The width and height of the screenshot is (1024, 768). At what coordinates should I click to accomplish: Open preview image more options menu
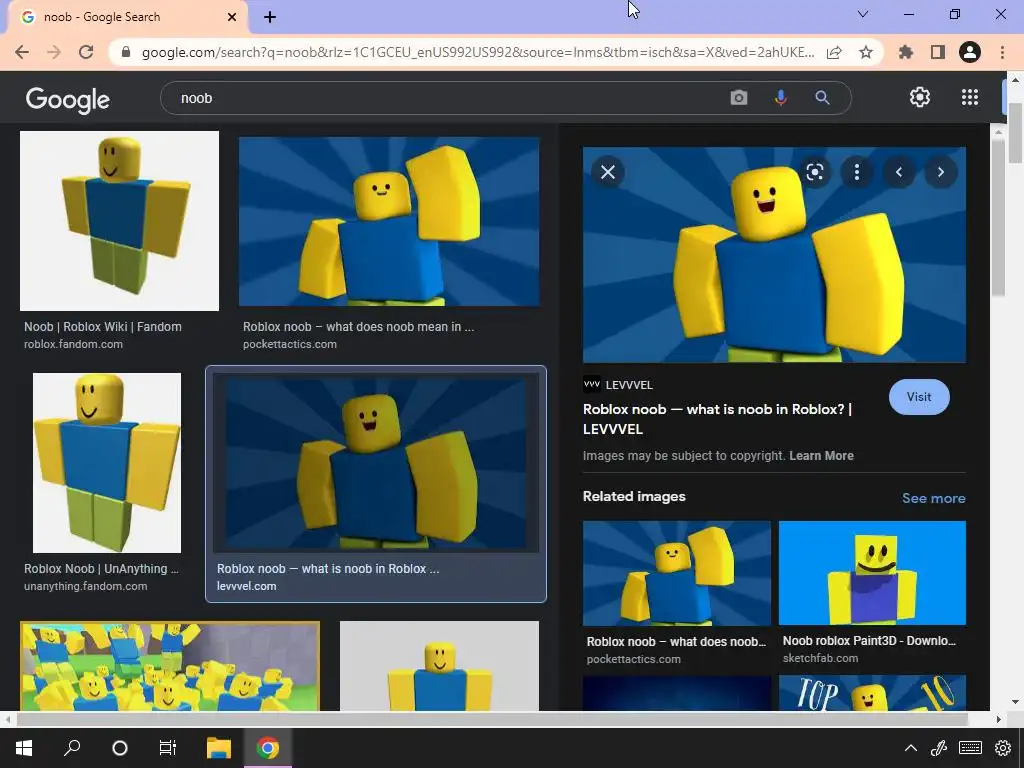[857, 172]
